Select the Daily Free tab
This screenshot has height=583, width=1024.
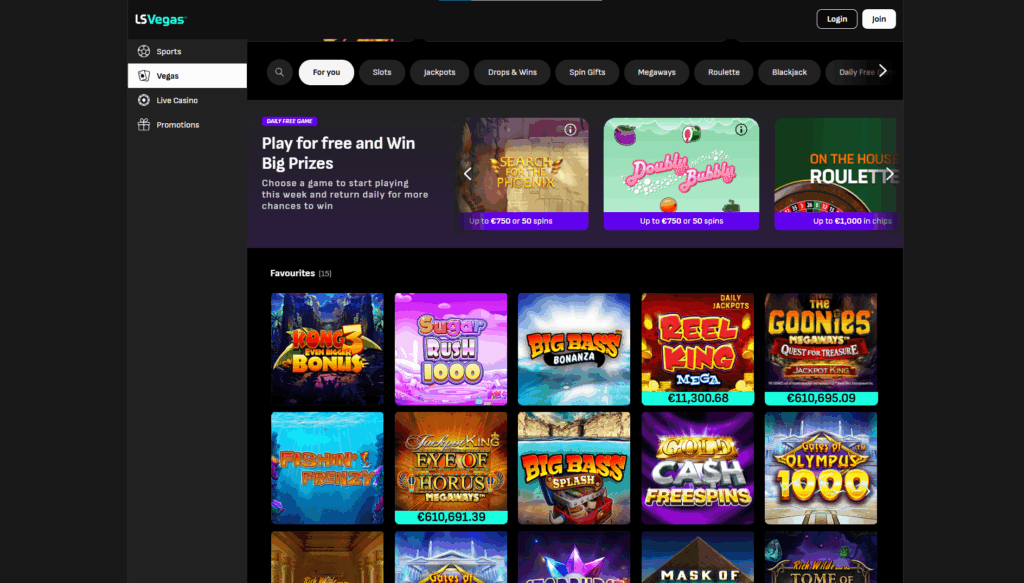coord(856,72)
